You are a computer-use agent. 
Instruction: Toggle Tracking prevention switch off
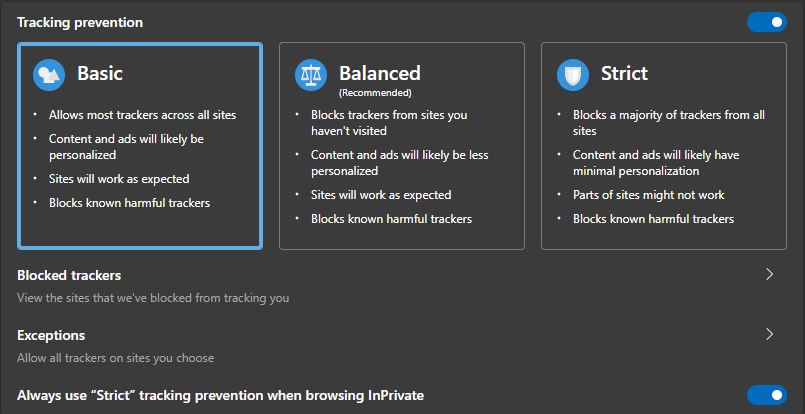click(x=766, y=22)
